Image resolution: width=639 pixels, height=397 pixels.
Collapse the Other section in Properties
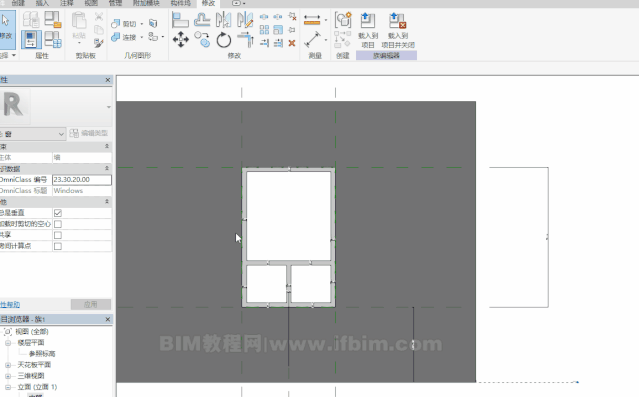coord(107,201)
